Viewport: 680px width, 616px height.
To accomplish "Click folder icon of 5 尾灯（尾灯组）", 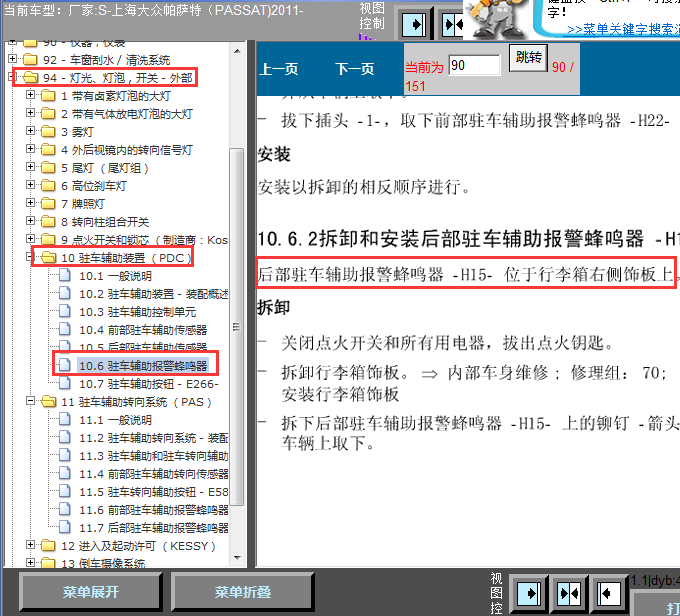I will pyautogui.click(x=48, y=167).
